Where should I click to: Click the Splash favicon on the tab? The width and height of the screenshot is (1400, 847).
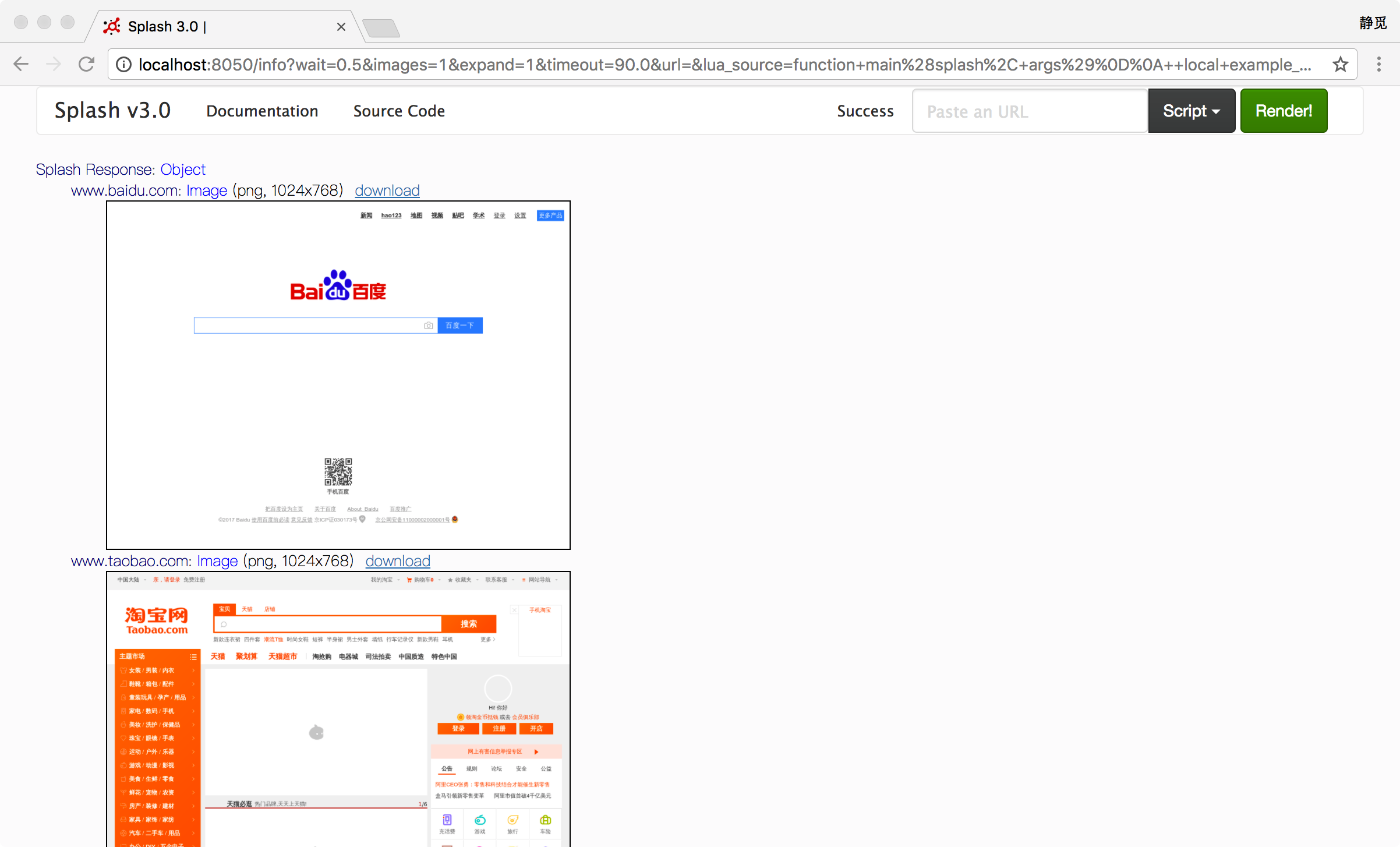tap(111, 26)
